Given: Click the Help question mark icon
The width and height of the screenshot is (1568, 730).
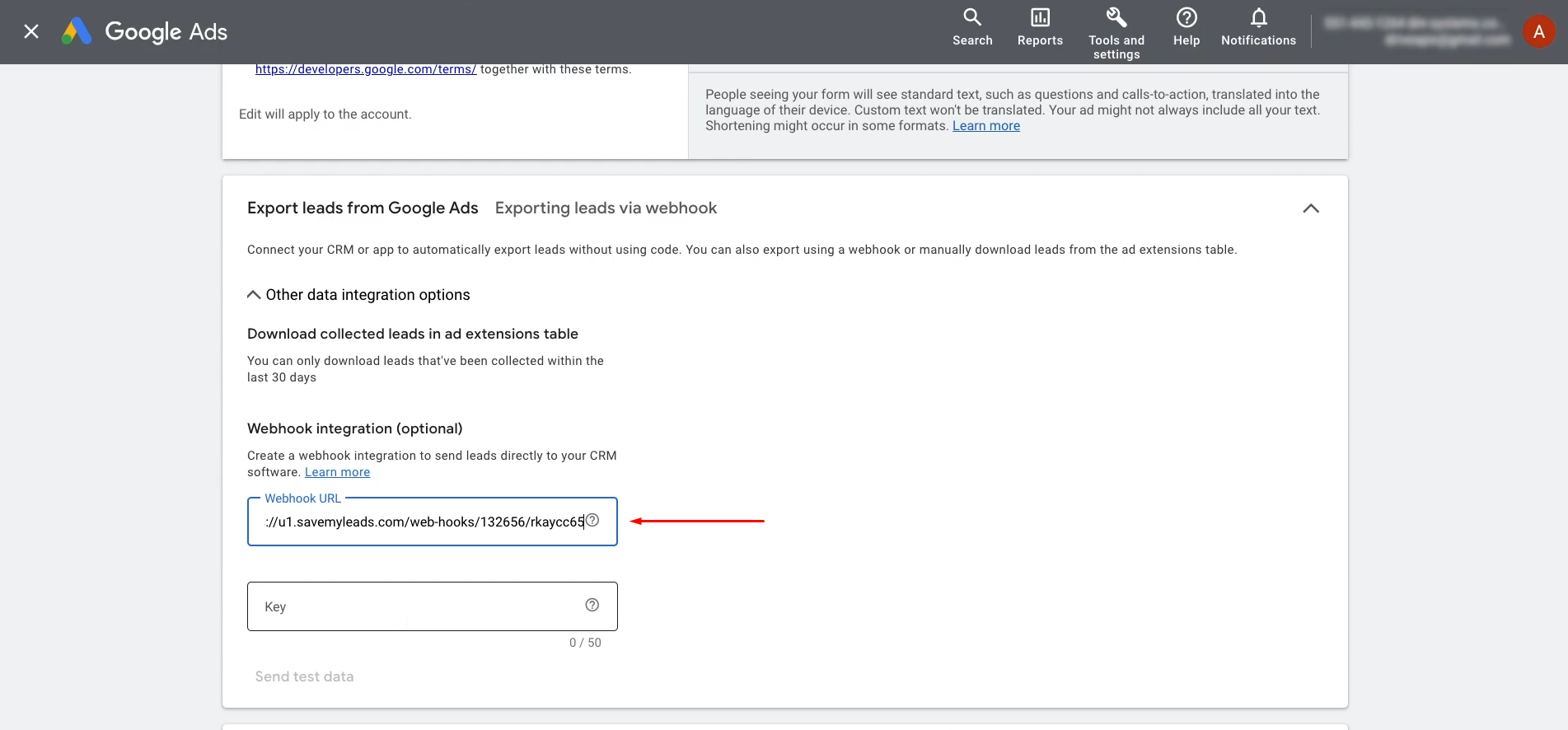Looking at the screenshot, I should point(1186,17).
